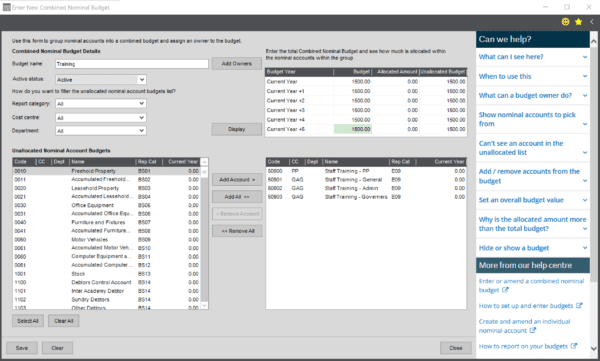Open 'Create and amend an individual nominal account' link
Viewport: 600px width, 361px height.
tap(525, 326)
